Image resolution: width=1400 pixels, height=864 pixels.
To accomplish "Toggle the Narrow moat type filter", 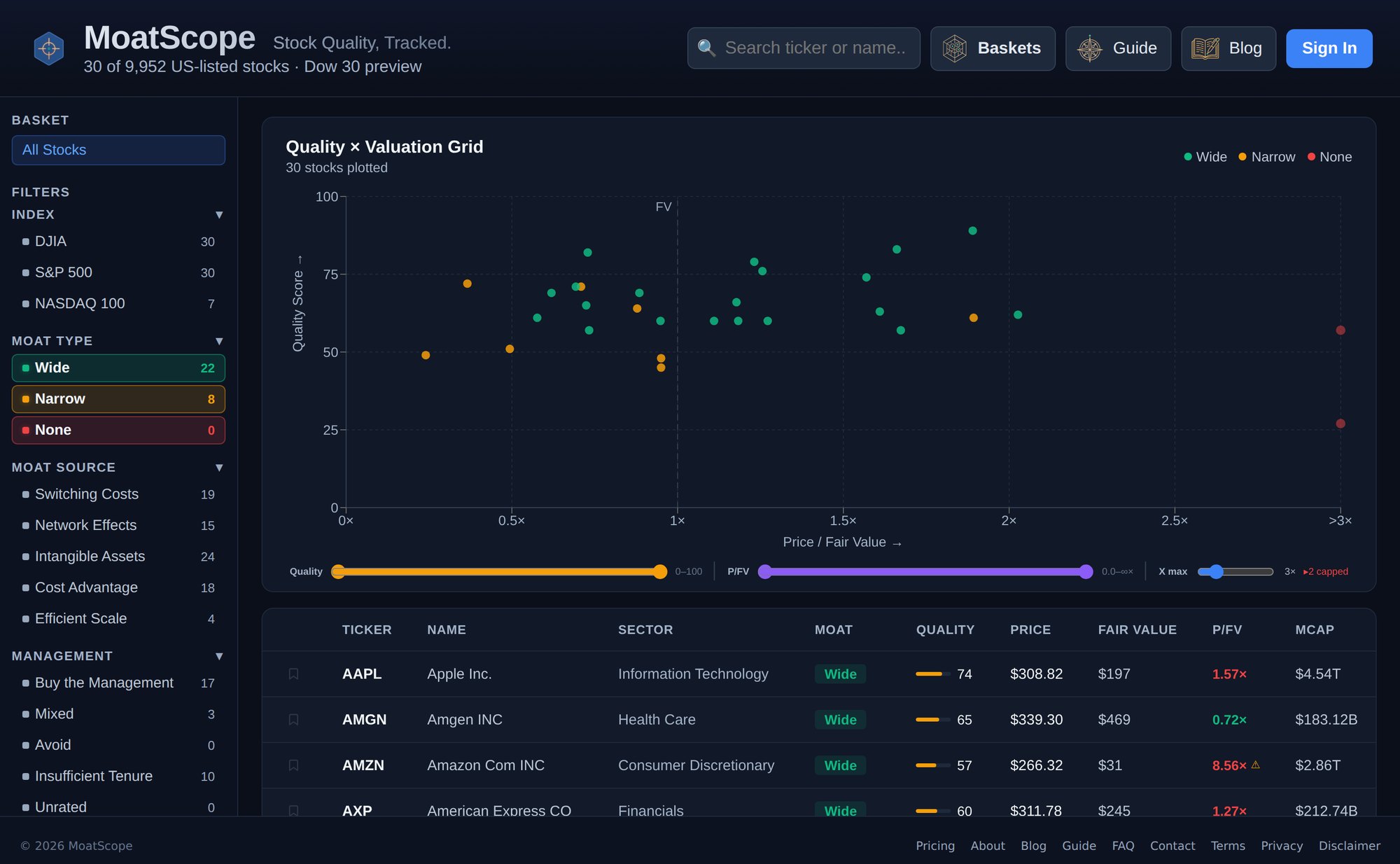I will [118, 399].
